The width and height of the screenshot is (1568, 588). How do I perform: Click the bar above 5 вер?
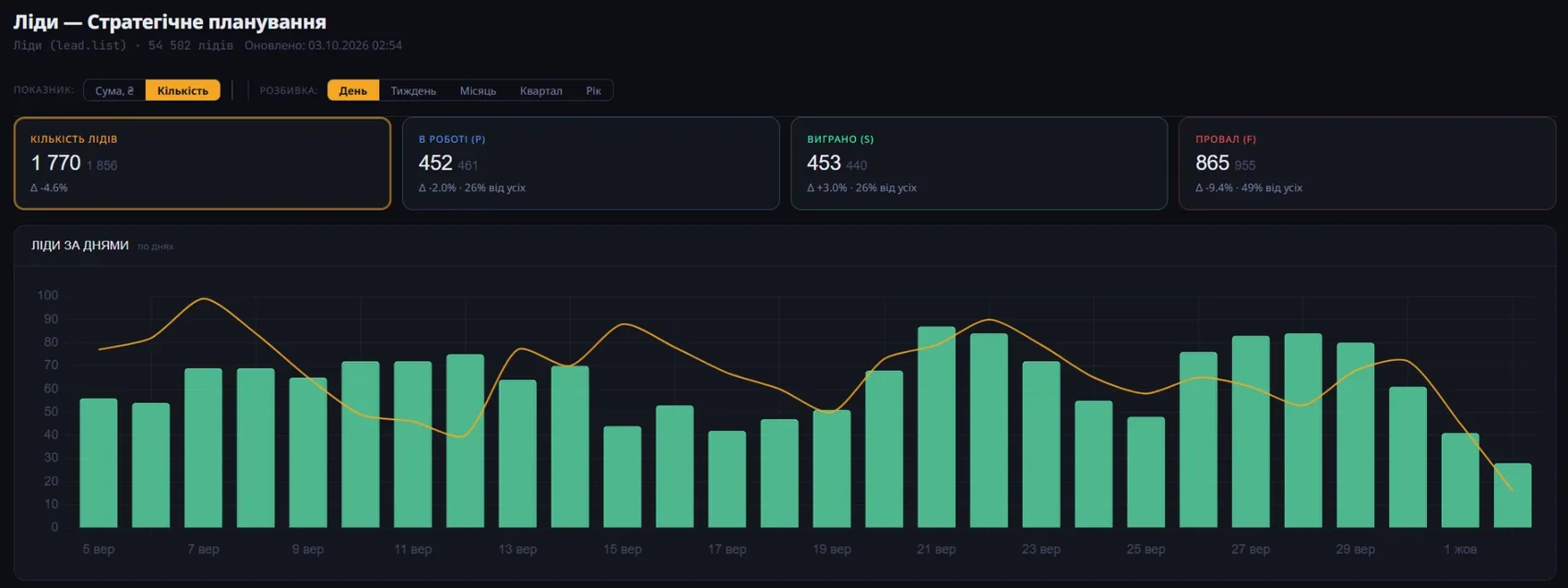coord(99,463)
